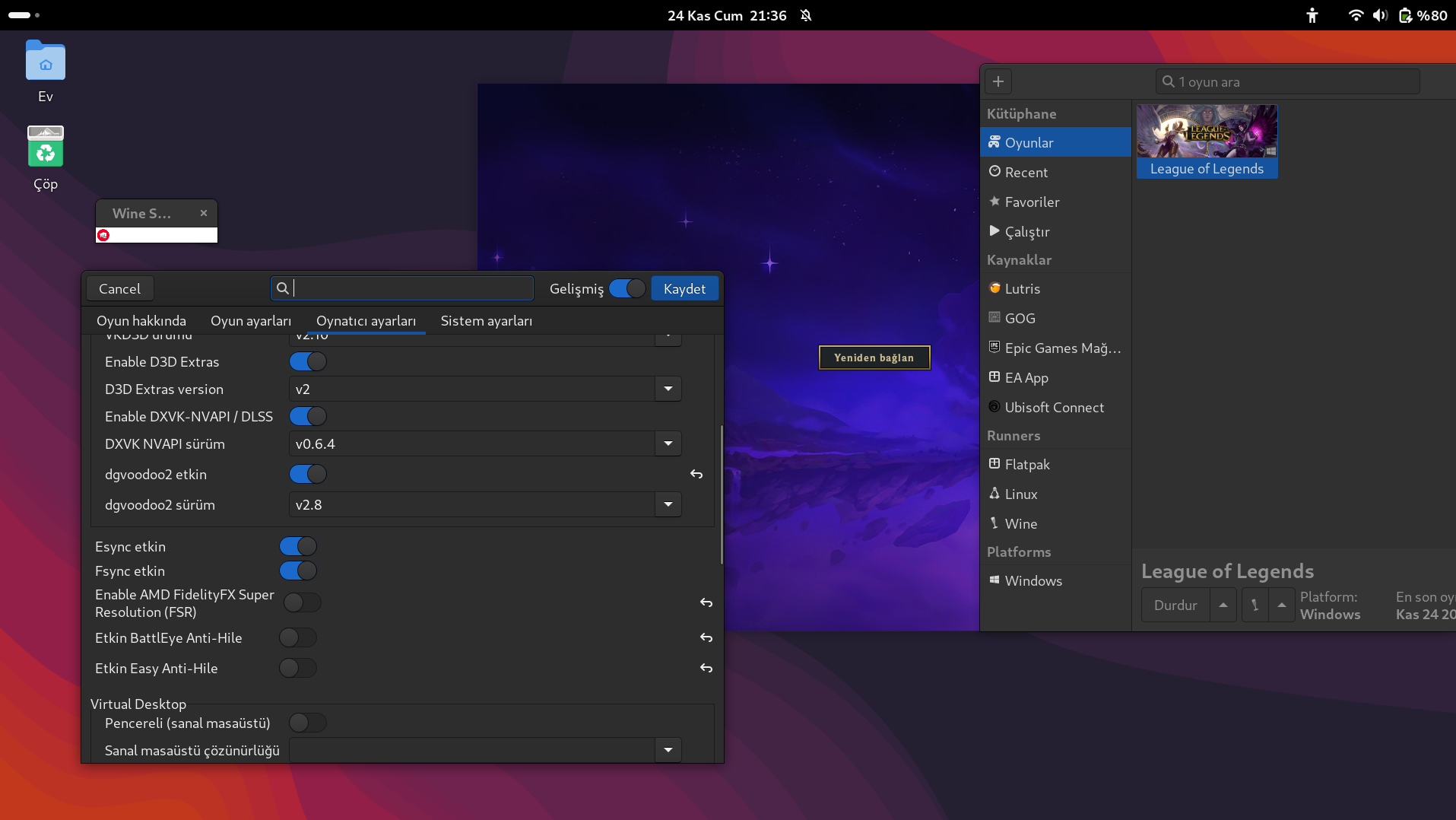
Task: Open the Oyun ayarları tab
Action: 250,321
